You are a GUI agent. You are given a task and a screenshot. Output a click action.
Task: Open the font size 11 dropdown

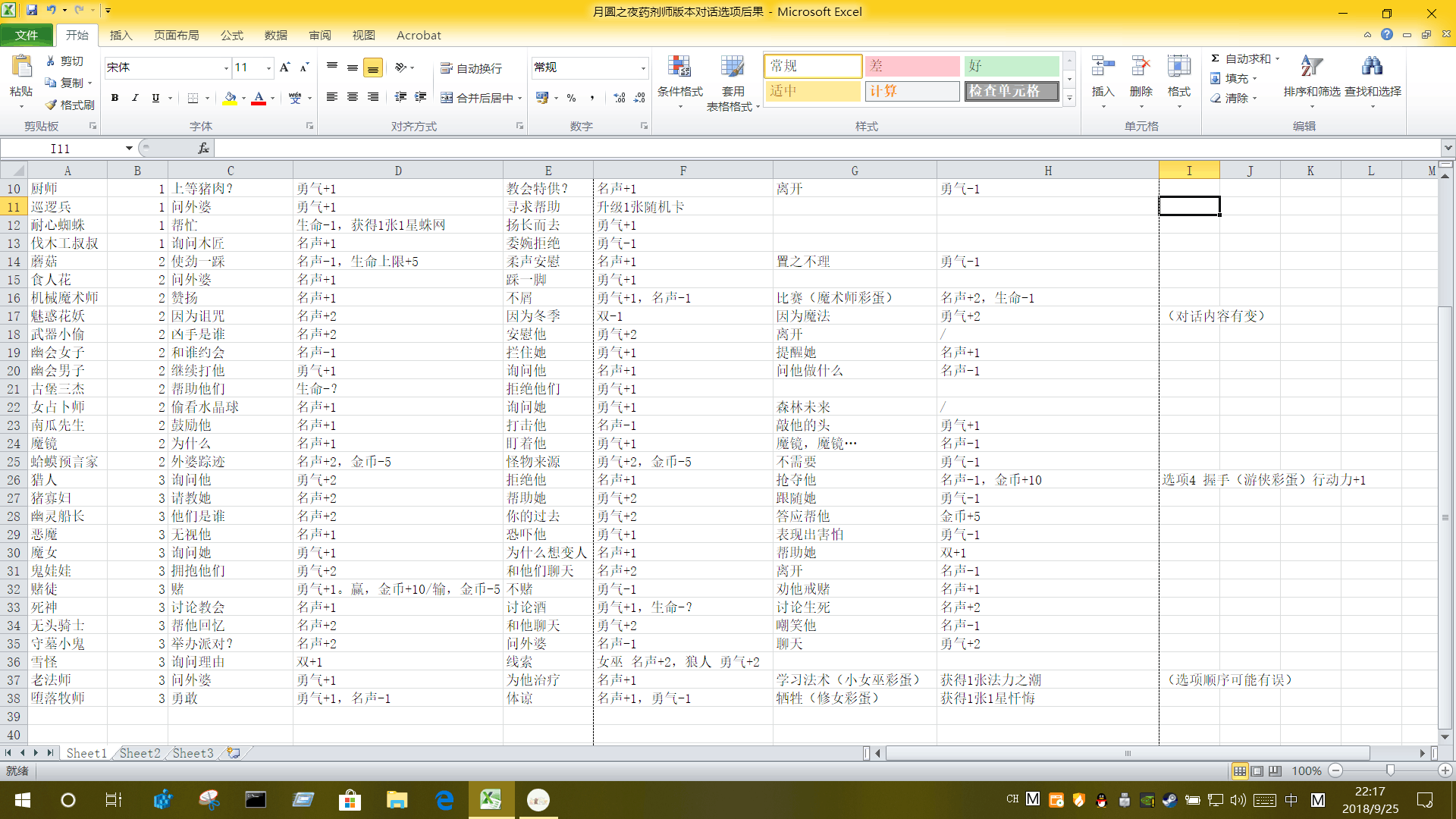268,68
